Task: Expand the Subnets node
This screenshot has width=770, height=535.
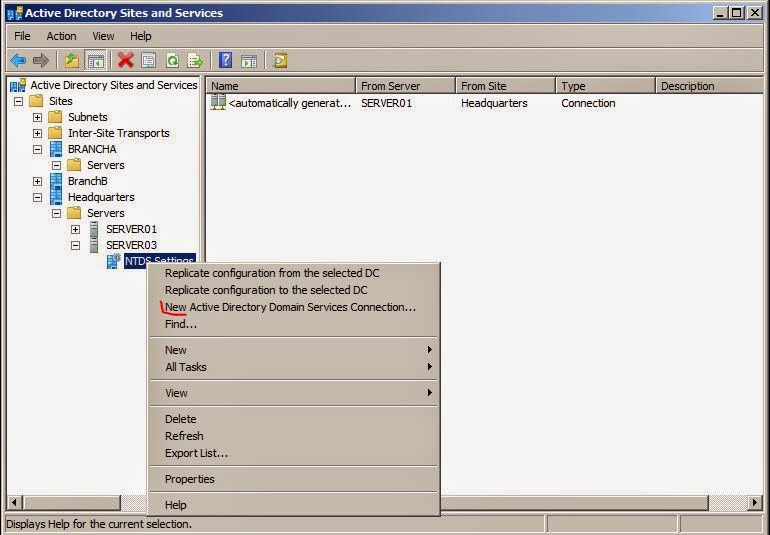Action: 37,117
